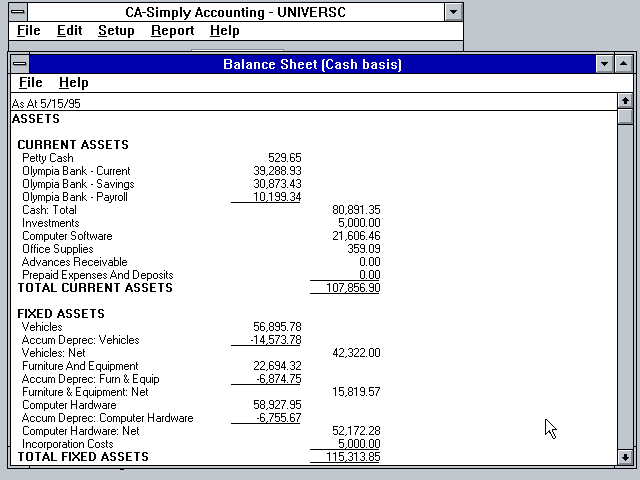Image resolution: width=640 pixels, height=480 pixels.
Task: Click the amount 10,199.34
Action: (277, 197)
